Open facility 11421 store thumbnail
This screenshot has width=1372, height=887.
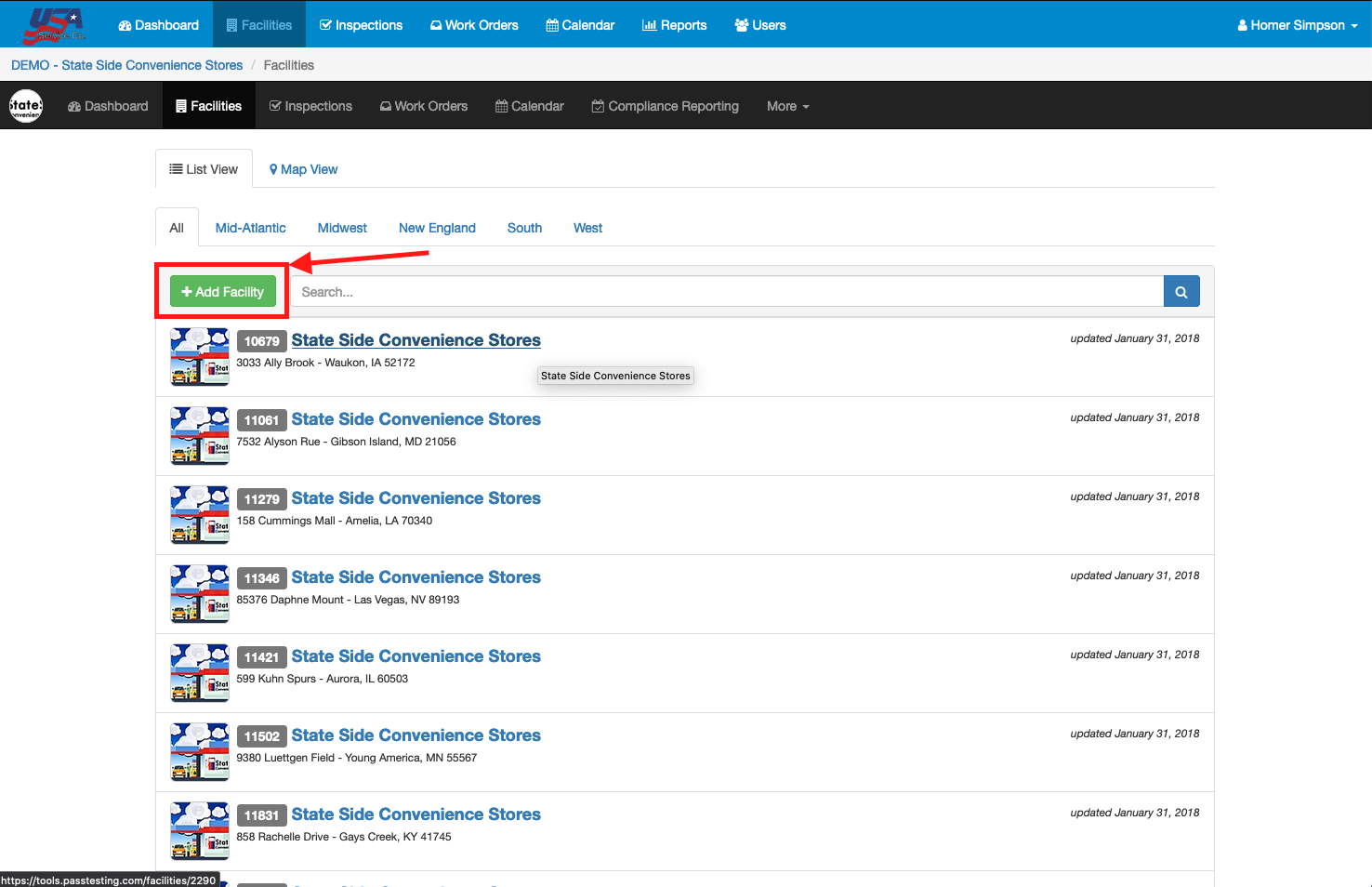coord(200,672)
